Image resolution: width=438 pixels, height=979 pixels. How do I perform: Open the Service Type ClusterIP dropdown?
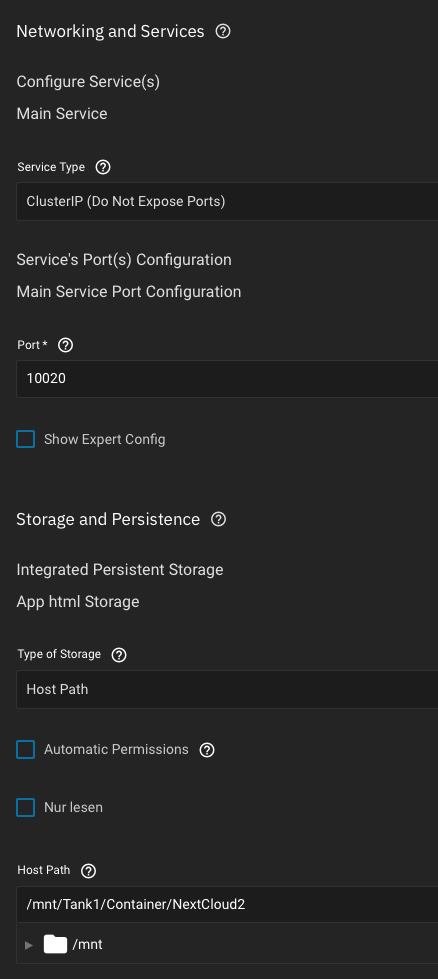[227, 201]
